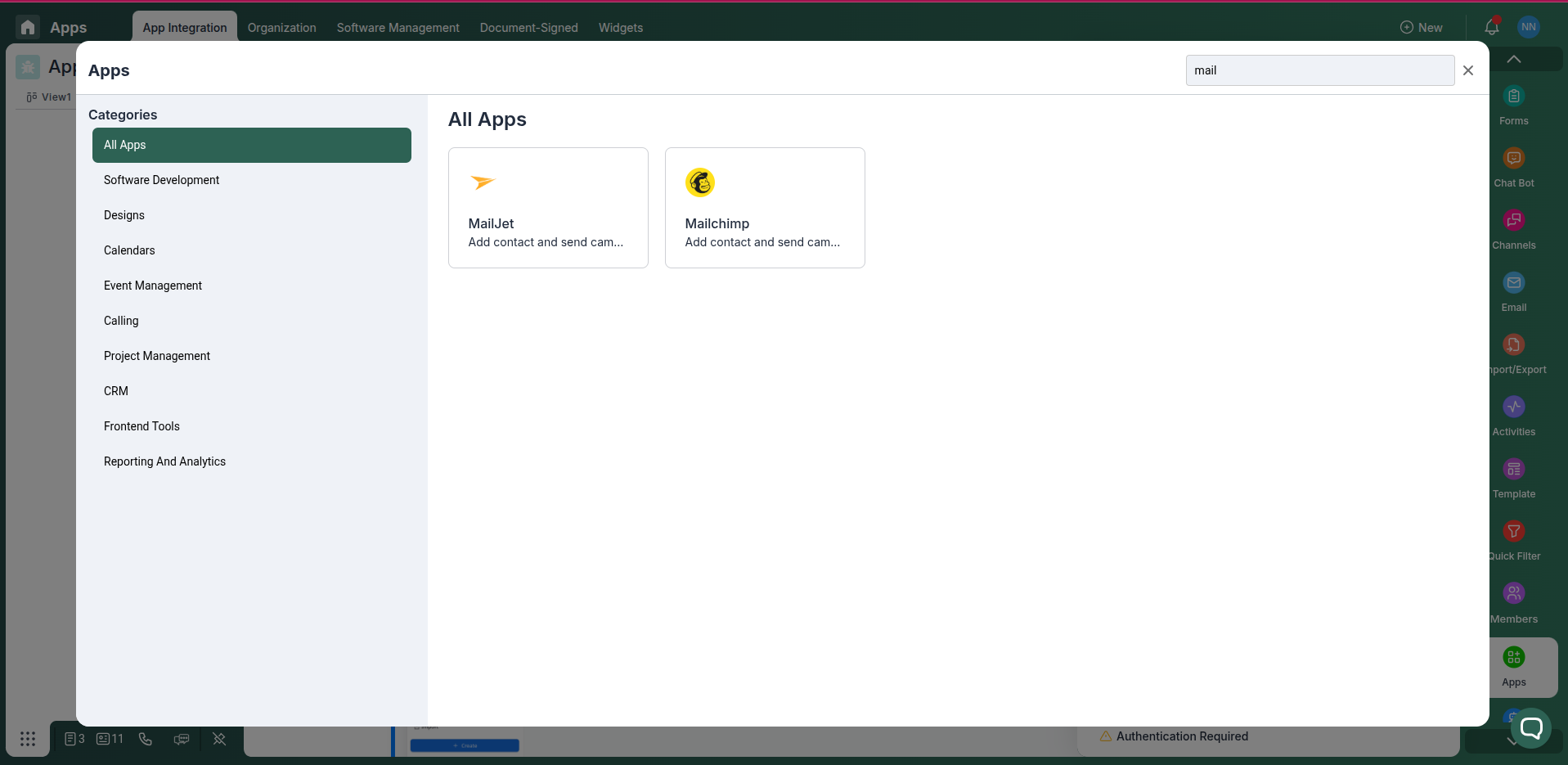Open the chat conversations icon in status bar

tap(182, 739)
